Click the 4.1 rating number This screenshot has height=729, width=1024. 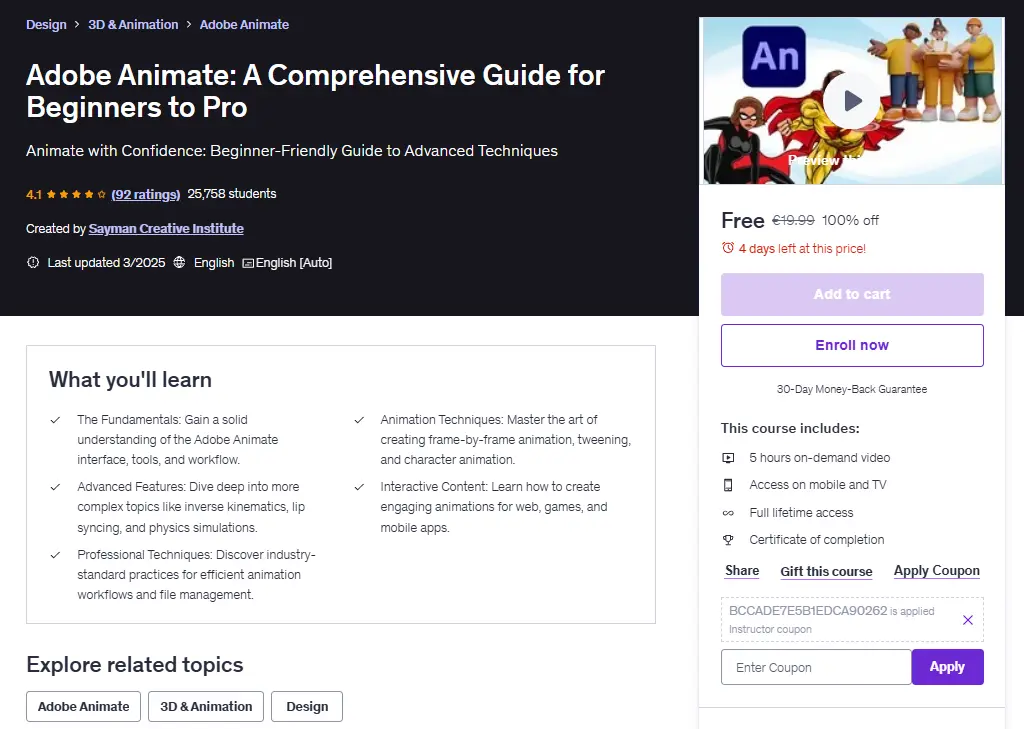point(34,195)
